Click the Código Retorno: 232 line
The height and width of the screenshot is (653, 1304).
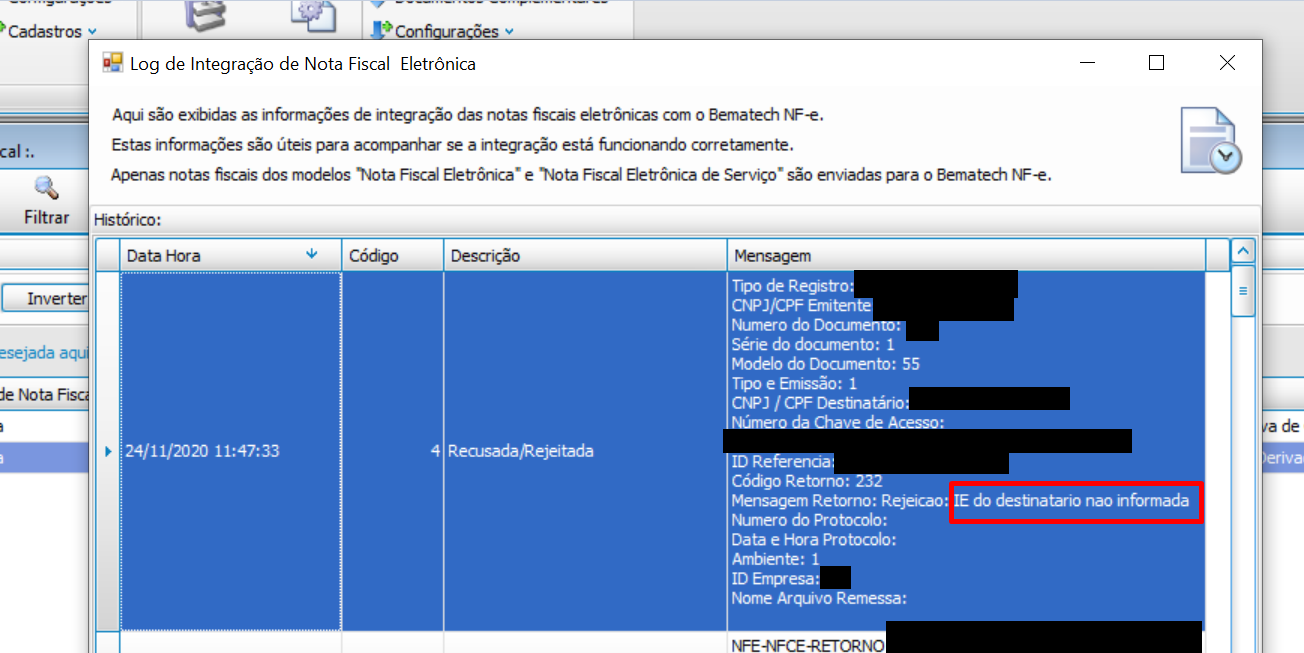click(x=807, y=481)
